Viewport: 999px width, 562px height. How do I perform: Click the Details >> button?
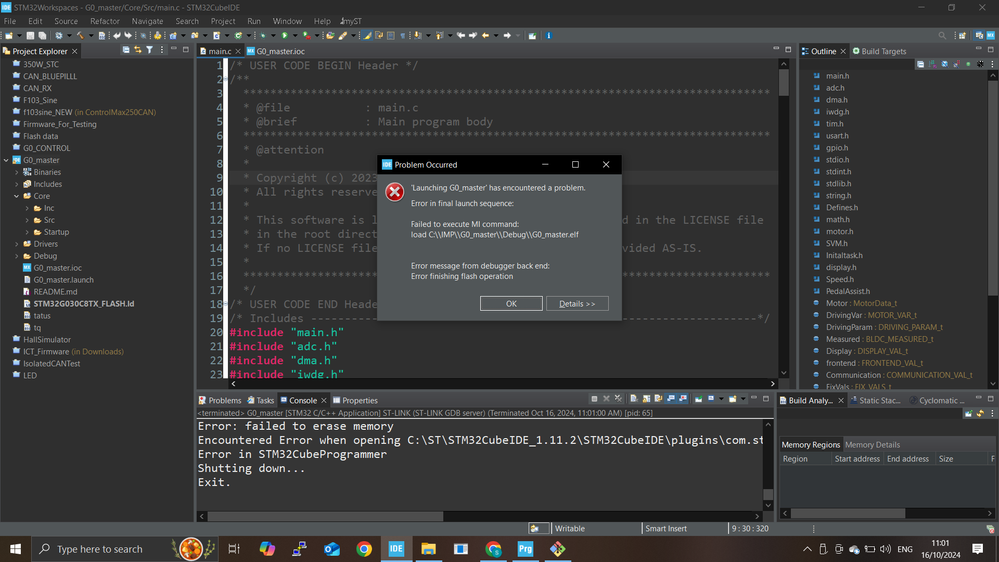click(577, 304)
